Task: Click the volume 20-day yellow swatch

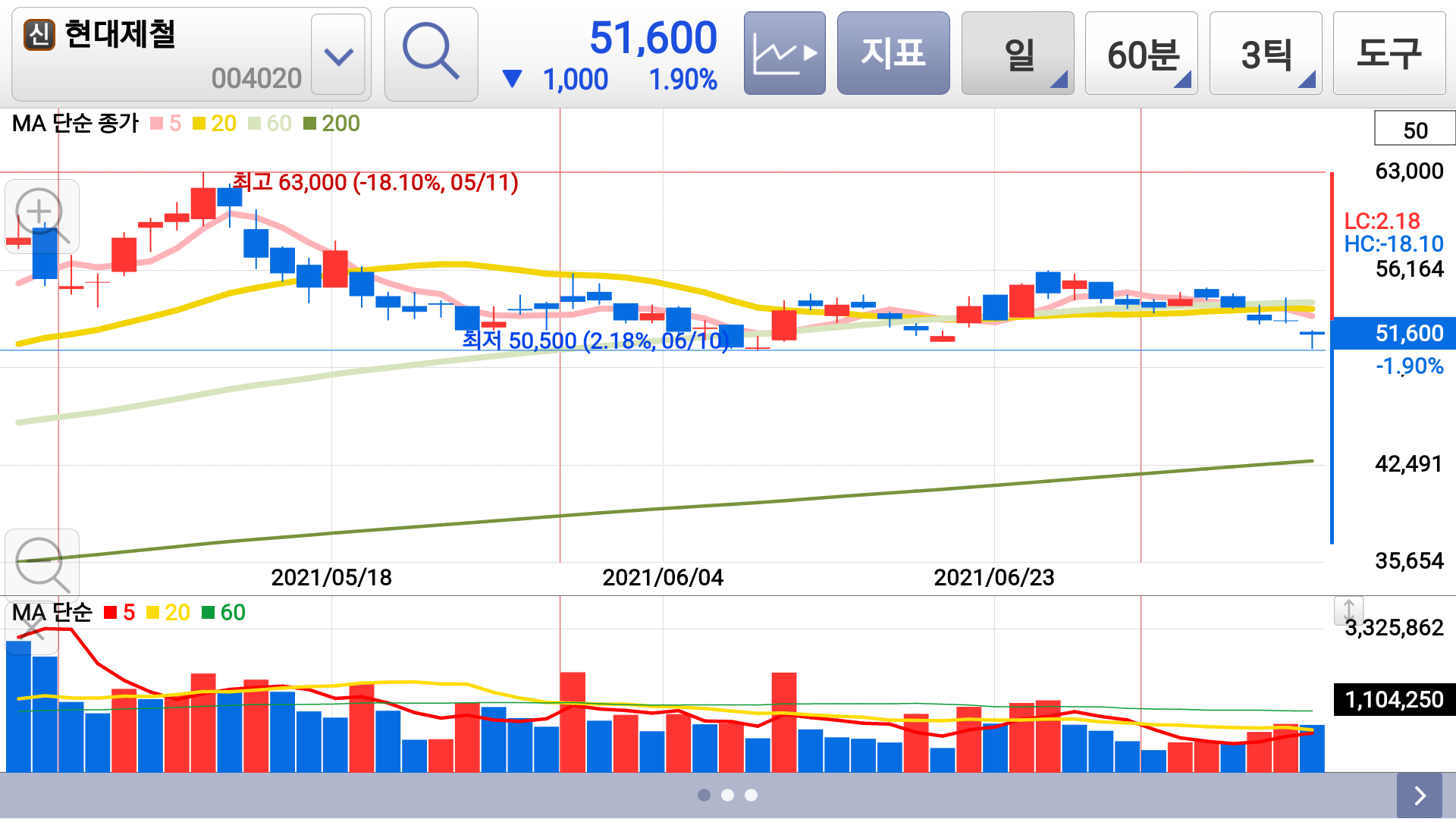Action: [x=152, y=613]
